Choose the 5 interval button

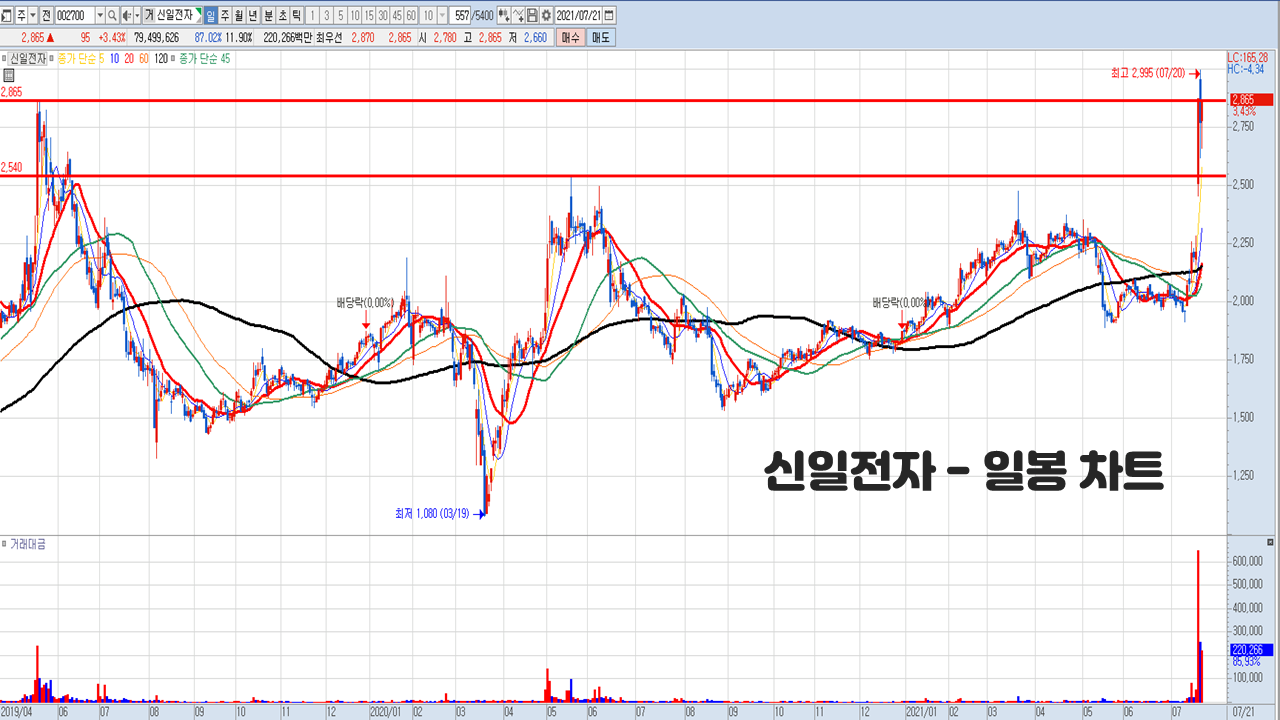pyautogui.click(x=341, y=15)
